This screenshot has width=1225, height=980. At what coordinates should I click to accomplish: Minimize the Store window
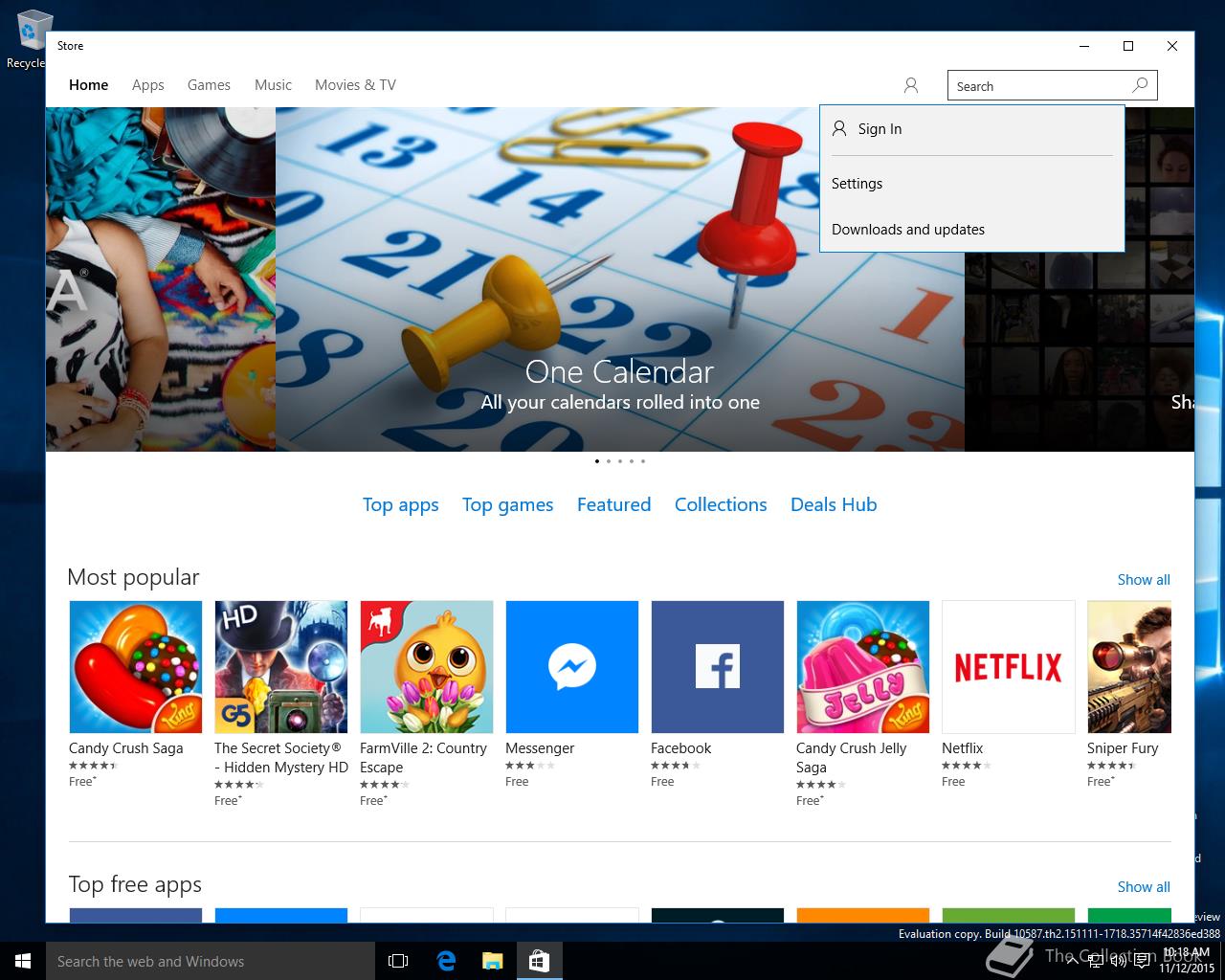pyautogui.click(x=1084, y=46)
